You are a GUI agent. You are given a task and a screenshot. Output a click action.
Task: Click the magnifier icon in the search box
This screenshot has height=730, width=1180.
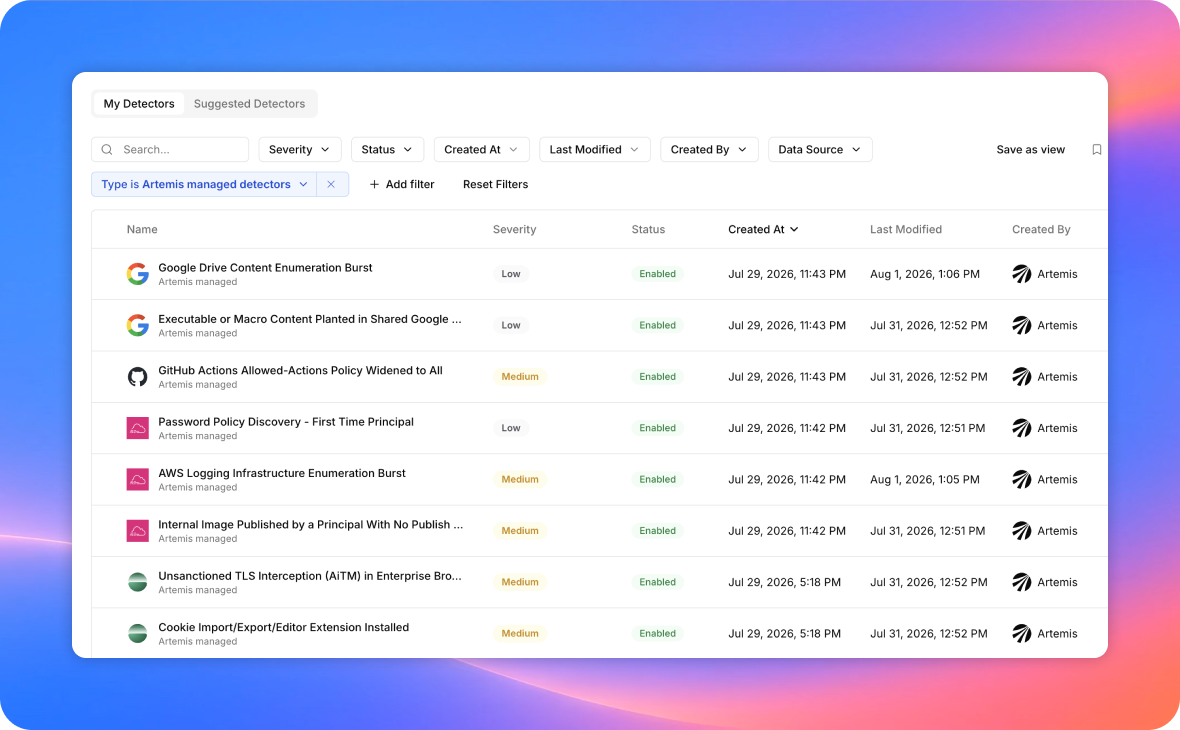pyautogui.click(x=107, y=150)
